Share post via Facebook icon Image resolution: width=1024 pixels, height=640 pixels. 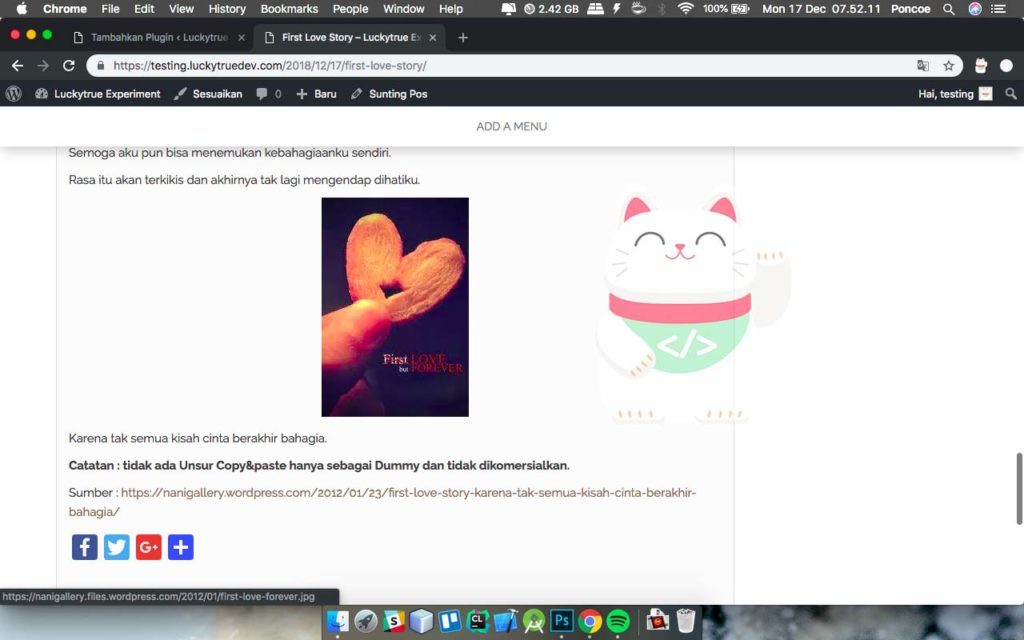coord(84,547)
